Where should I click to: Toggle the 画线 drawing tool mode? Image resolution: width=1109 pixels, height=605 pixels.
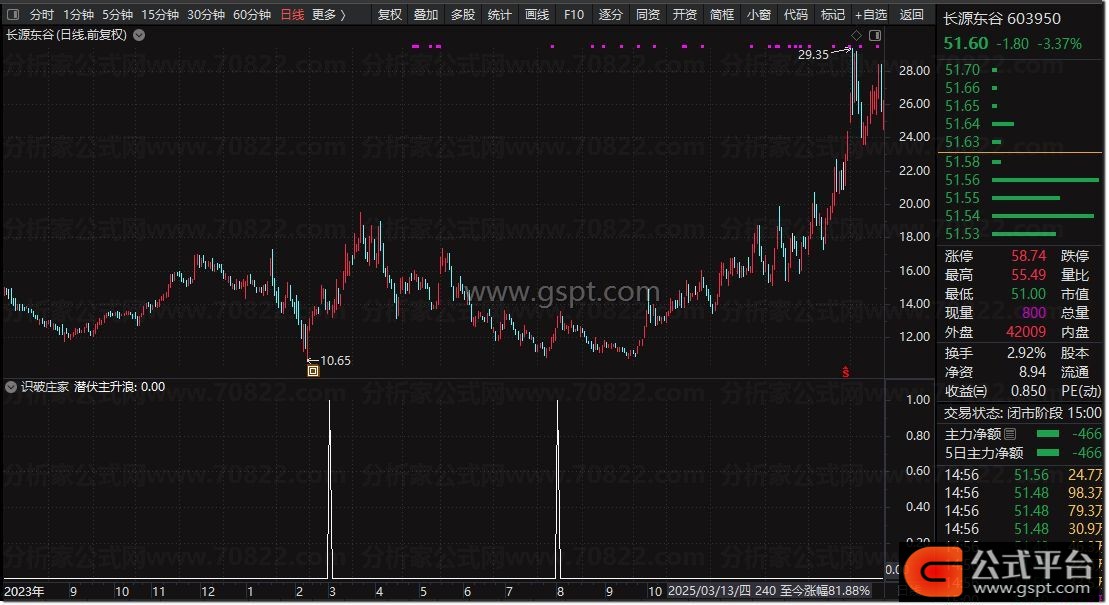pyautogui.click(x=537, y=15)
